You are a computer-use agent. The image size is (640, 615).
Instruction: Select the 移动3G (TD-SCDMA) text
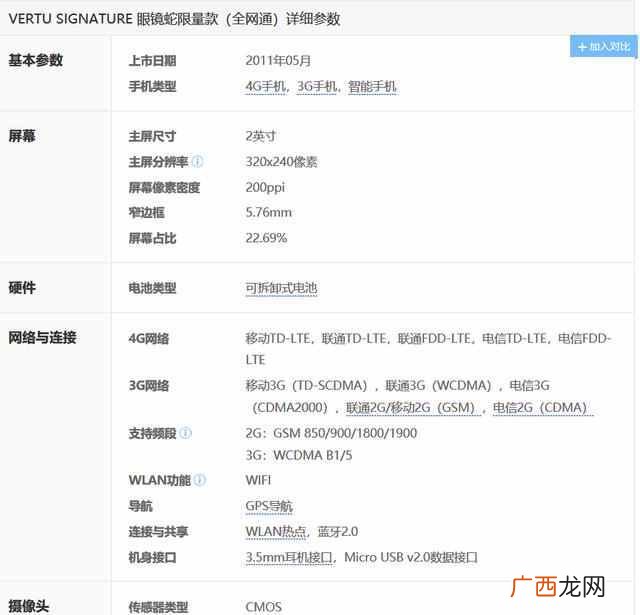click(306, 385)
